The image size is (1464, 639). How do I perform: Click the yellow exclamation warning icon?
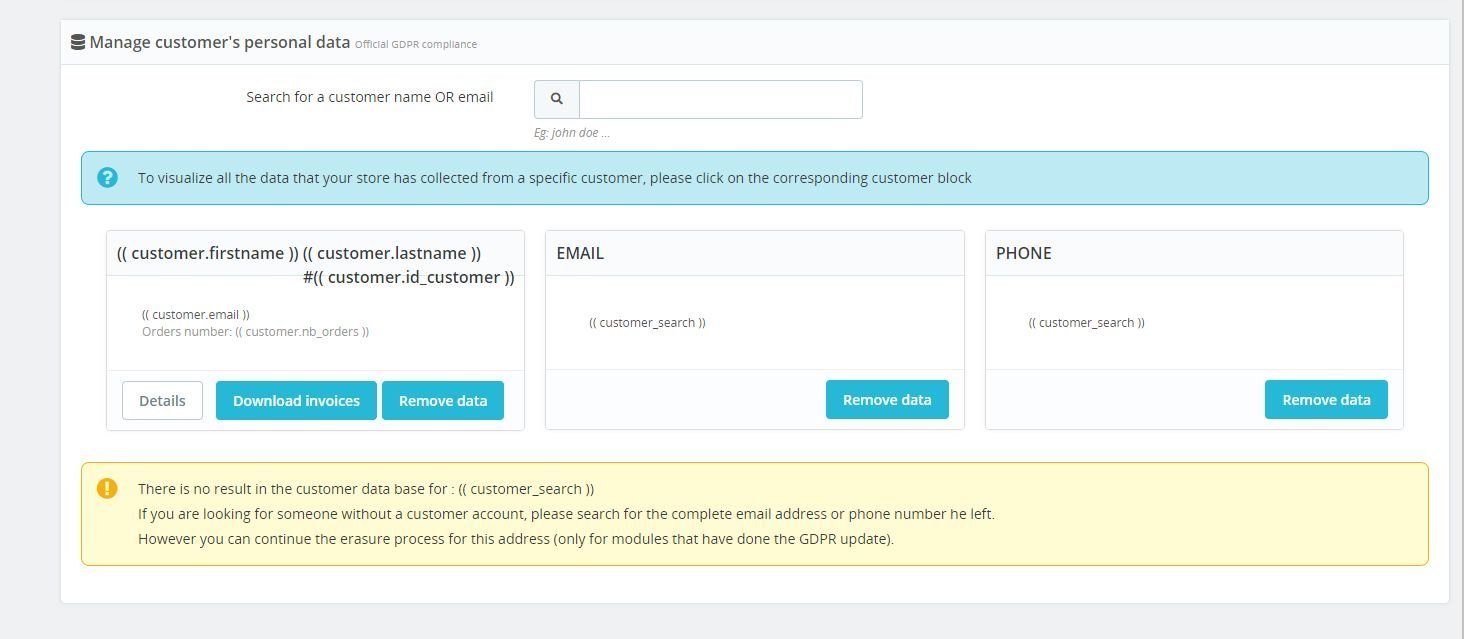(x=107, y=489)
